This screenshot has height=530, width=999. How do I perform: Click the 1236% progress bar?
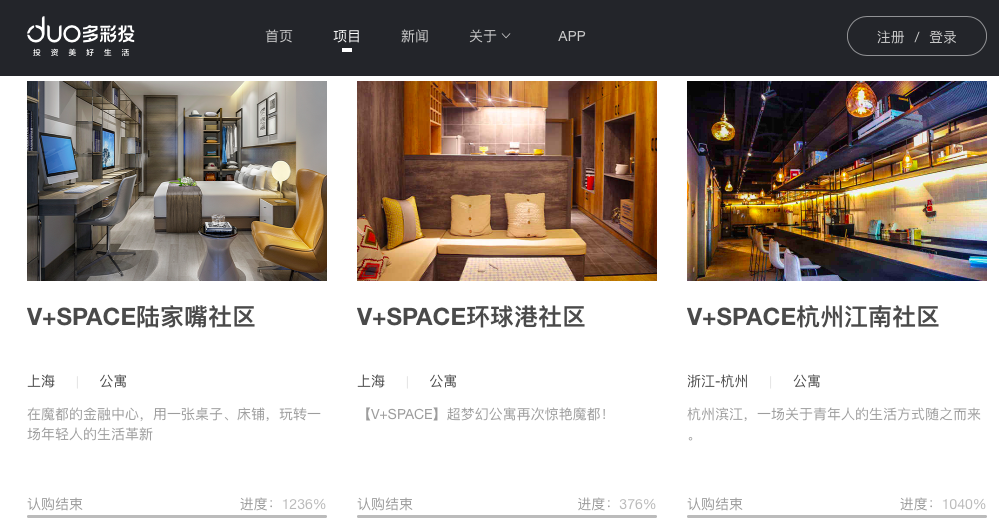176,516
